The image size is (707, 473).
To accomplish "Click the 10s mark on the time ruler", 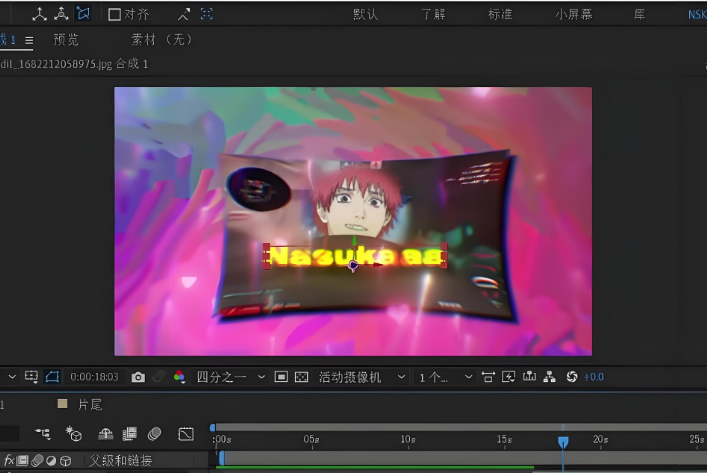I will tap(408, 440).
